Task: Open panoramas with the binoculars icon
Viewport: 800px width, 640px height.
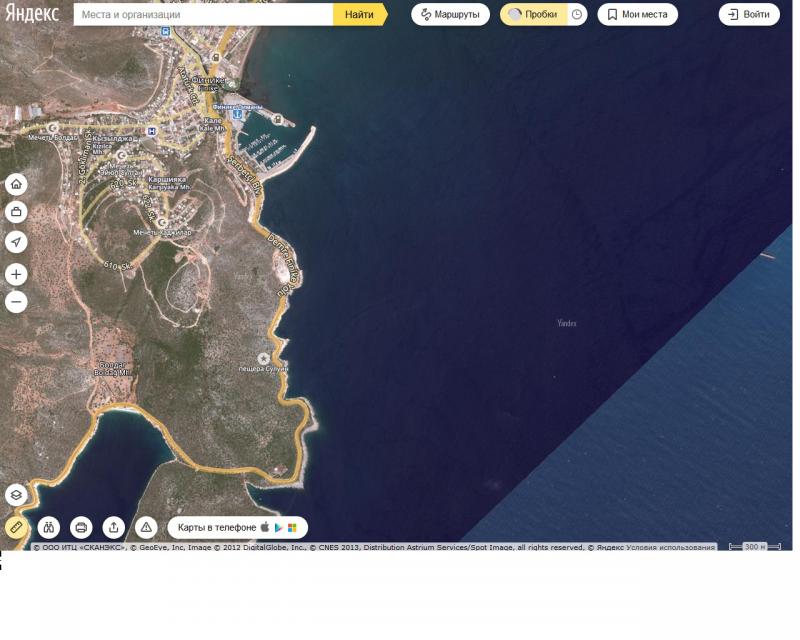Action: (49, 527)
